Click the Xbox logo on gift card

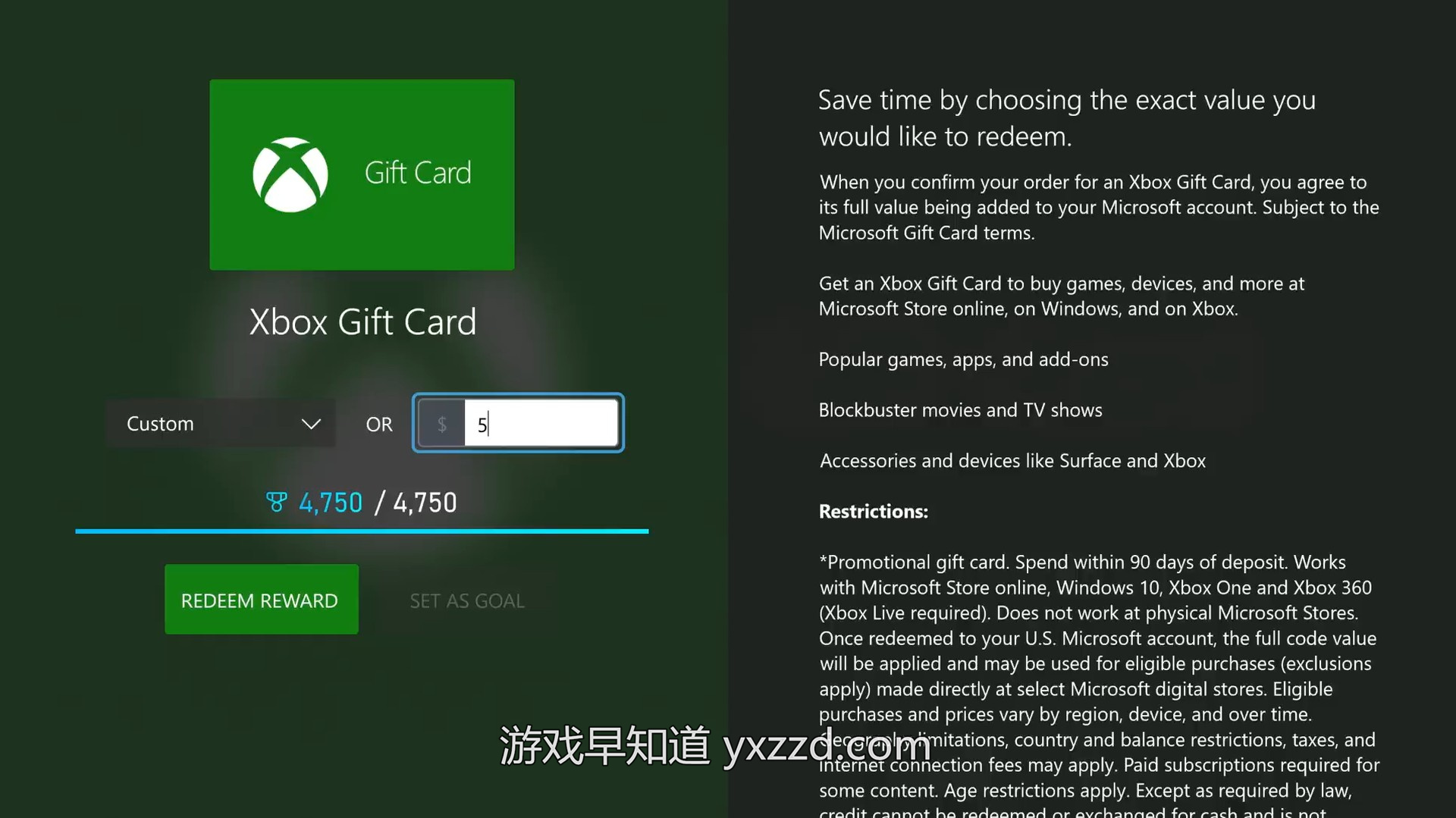[x=290, y=174]
